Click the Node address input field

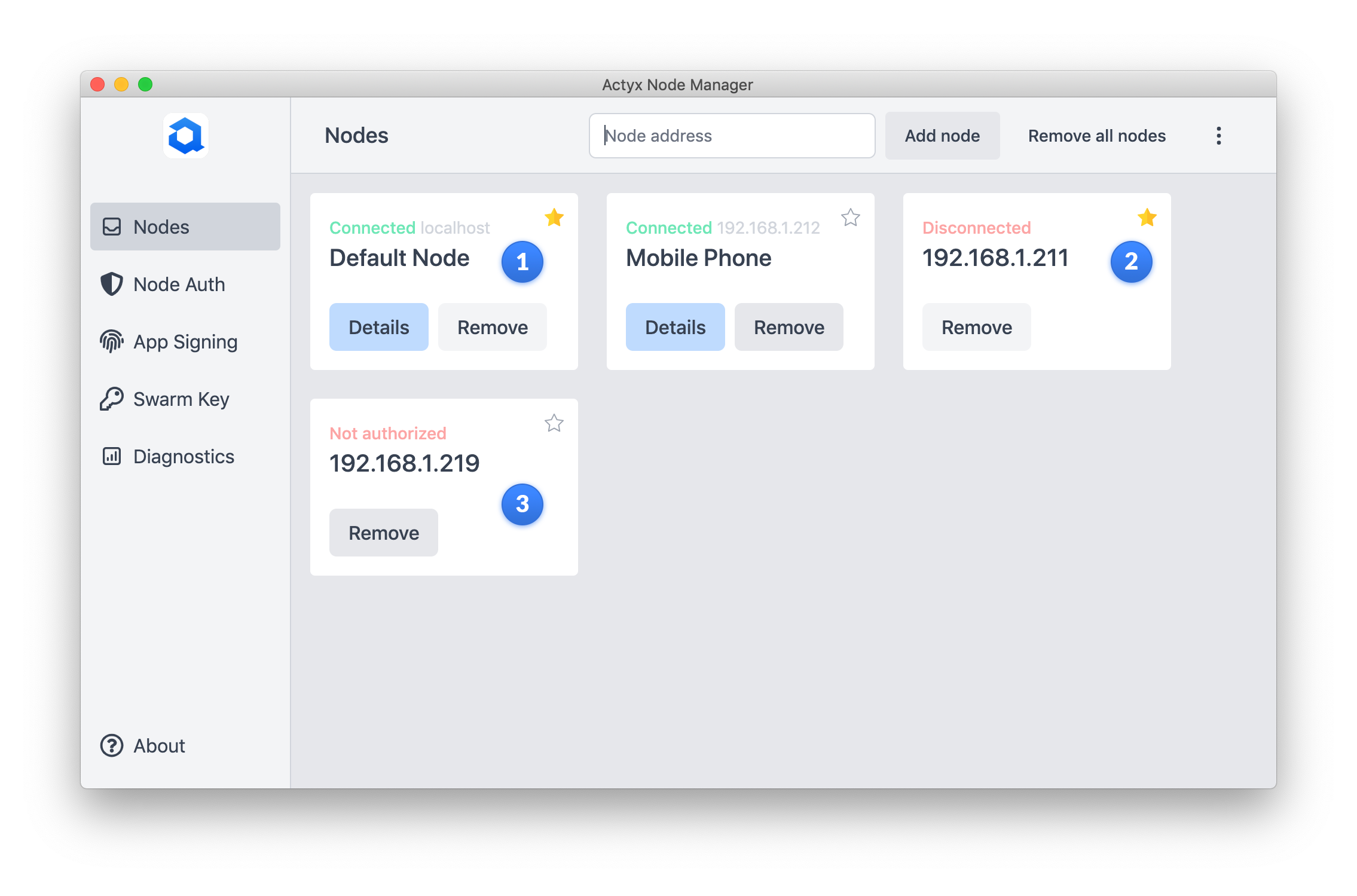click(x=731, y=136)
